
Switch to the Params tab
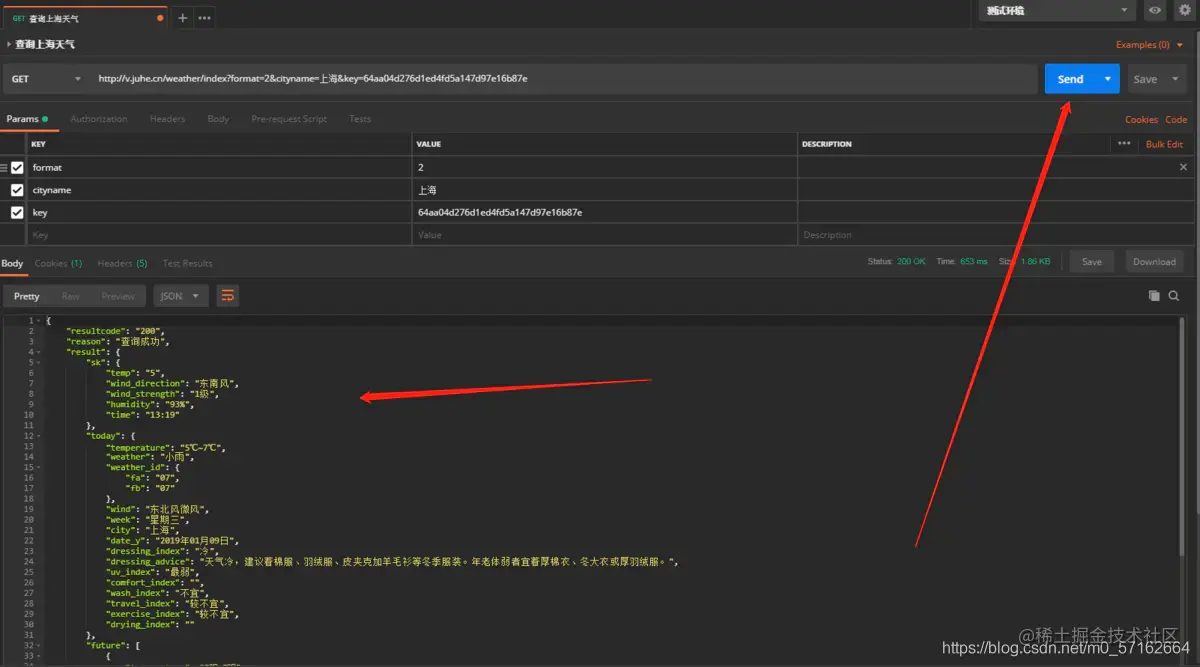[x=26, y=119]
